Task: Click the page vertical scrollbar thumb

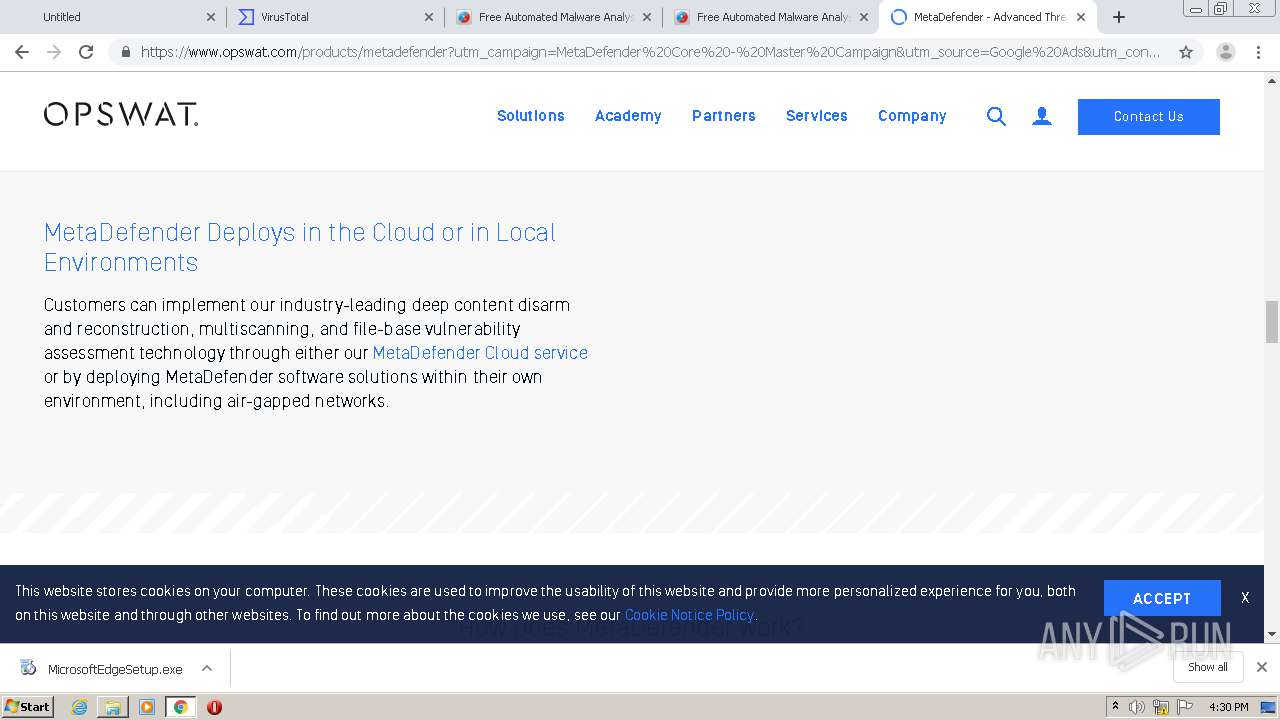Action: click(x=1272, y=322)
